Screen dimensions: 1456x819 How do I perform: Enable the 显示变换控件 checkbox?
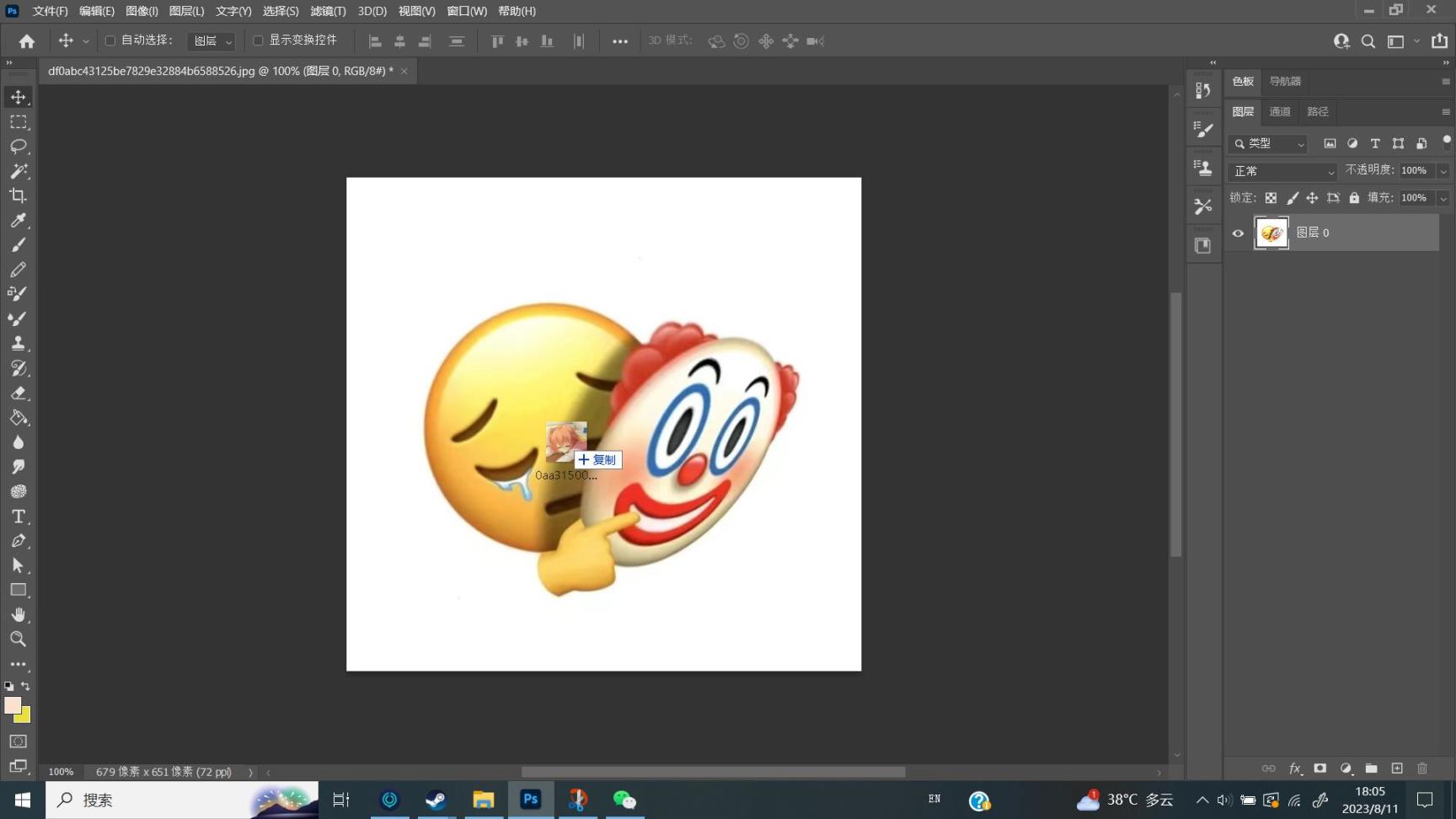pos(258,40)
